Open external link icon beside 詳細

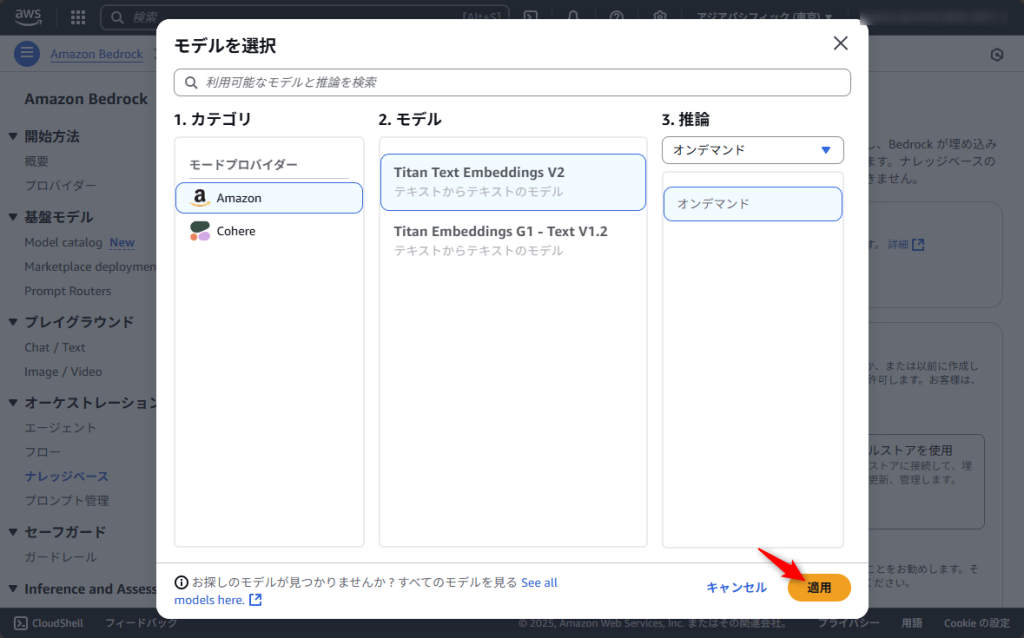coord(918,244)
